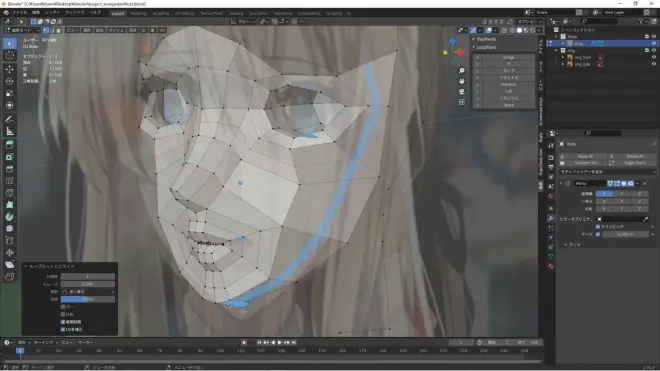The image size is (660, 371).
Task: Switch perspective/orthographic with the grid icon
Action: [462, 102]
